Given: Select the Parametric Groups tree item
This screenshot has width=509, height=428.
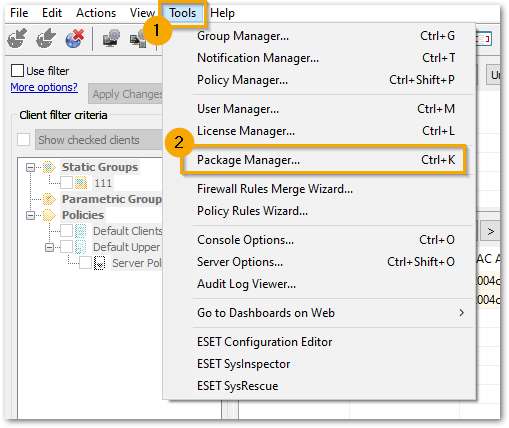Looking at the screenshot, I should click(x=112, y=199).
